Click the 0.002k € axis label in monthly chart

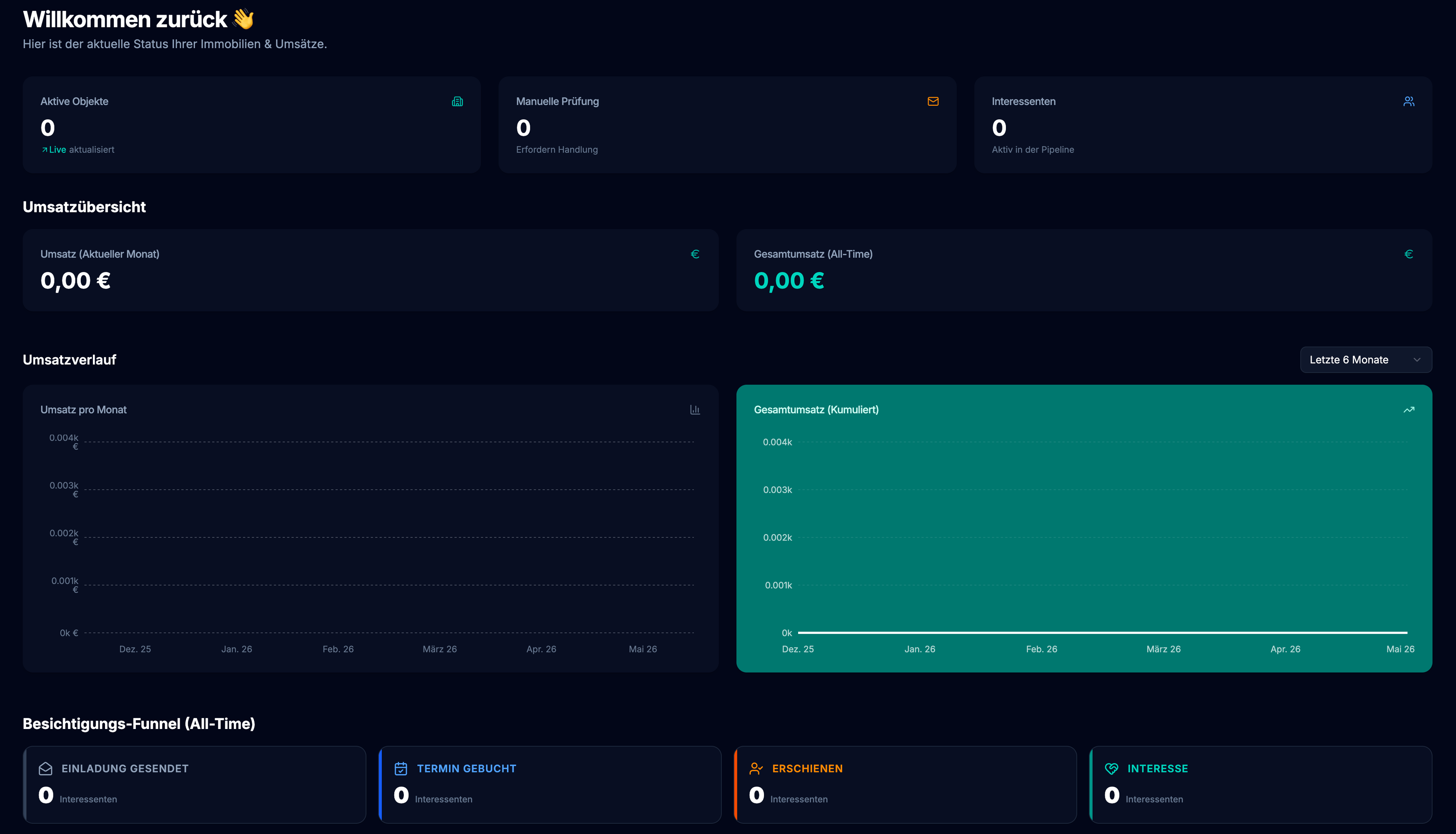[x=64, y=537]
